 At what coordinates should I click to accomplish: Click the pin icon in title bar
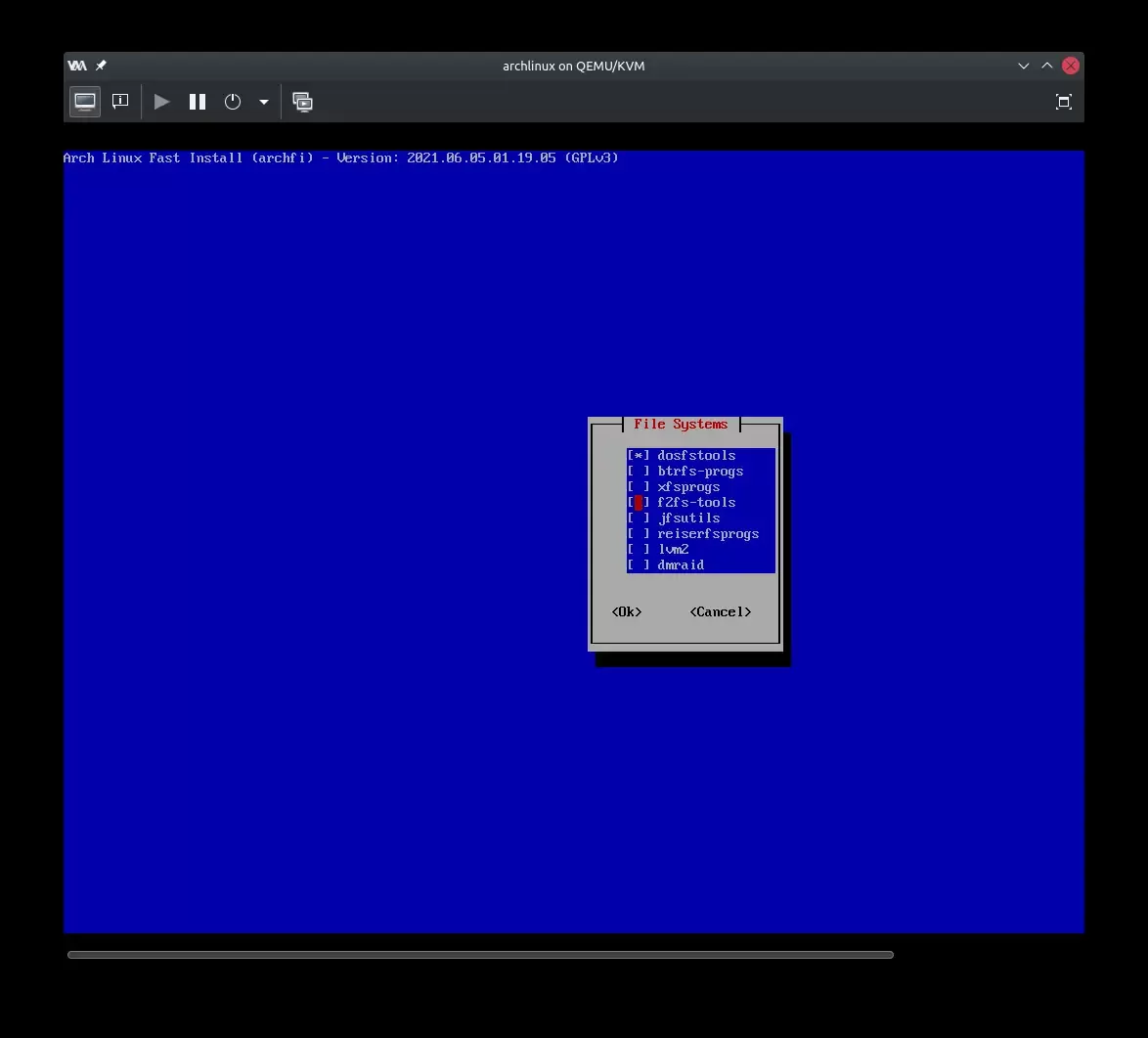click(x=102, y=66)
